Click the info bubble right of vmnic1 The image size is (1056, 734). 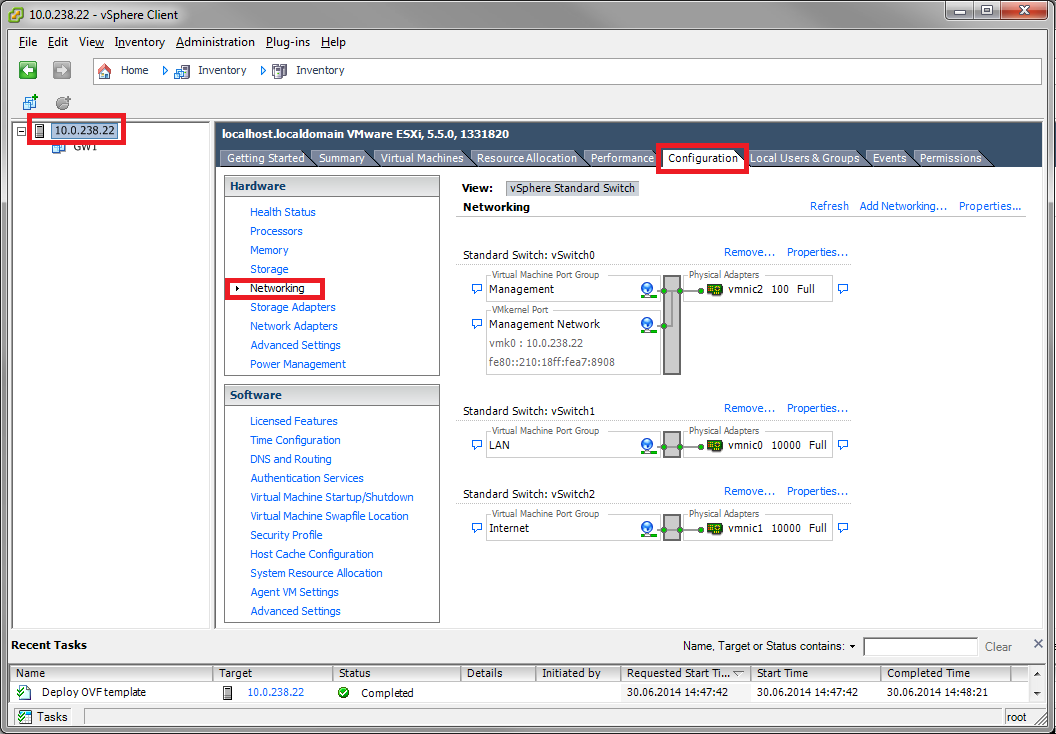pos(843,528)
